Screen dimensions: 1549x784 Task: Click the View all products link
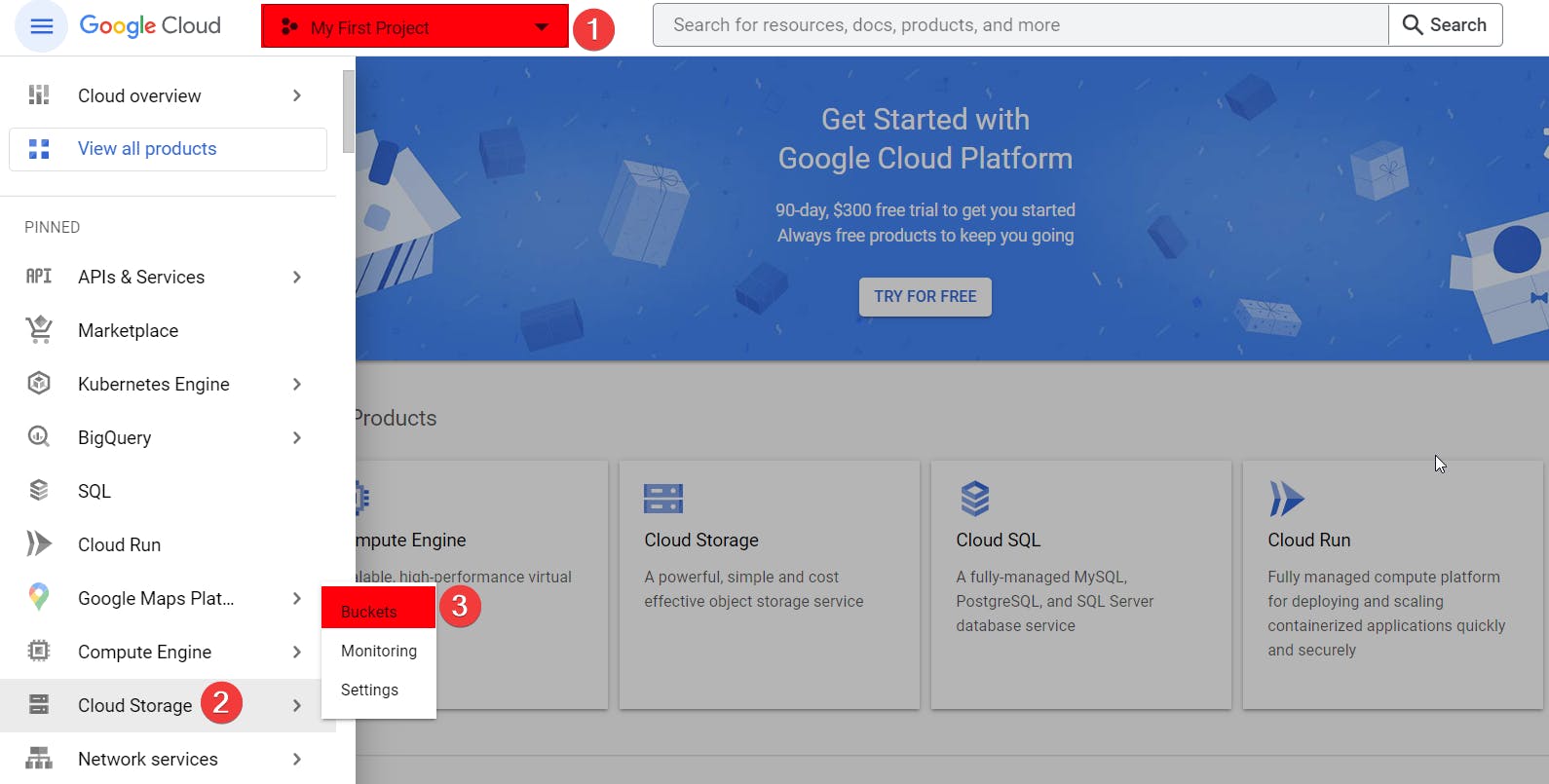[168, 149]
